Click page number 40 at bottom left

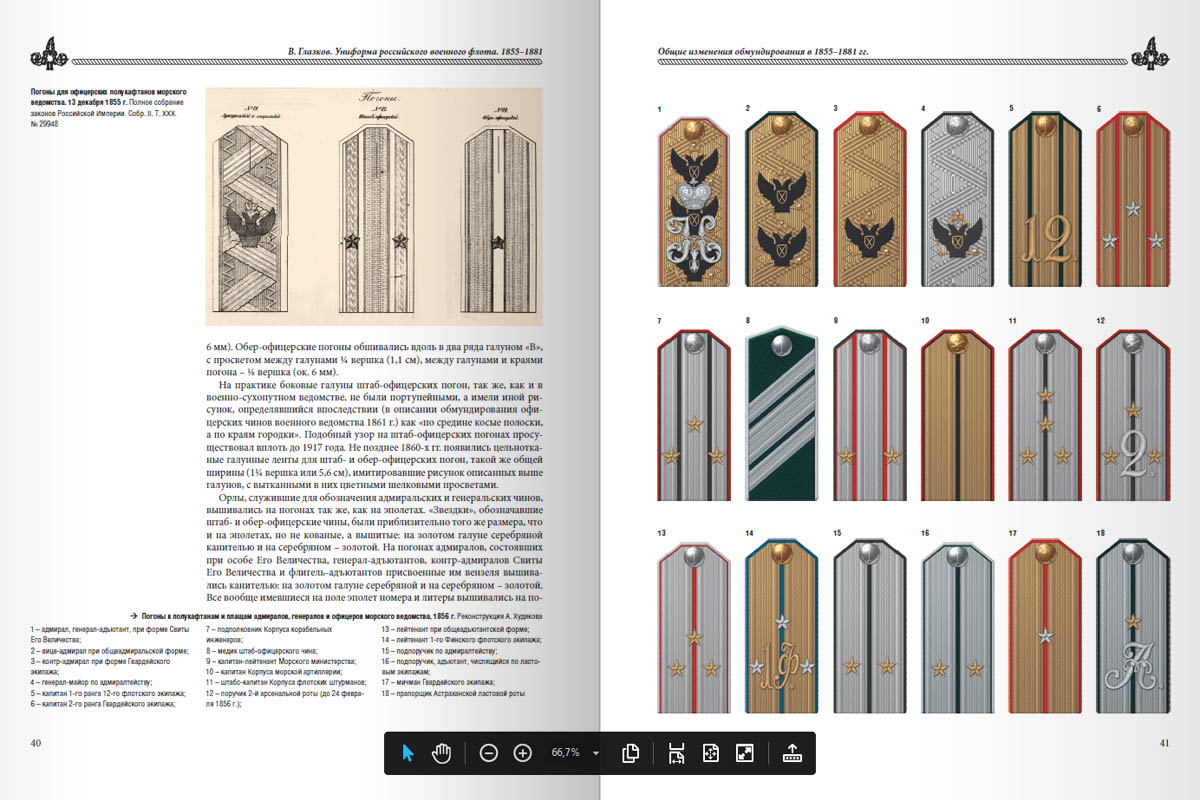pyautogui.click(x=36, y=743)
